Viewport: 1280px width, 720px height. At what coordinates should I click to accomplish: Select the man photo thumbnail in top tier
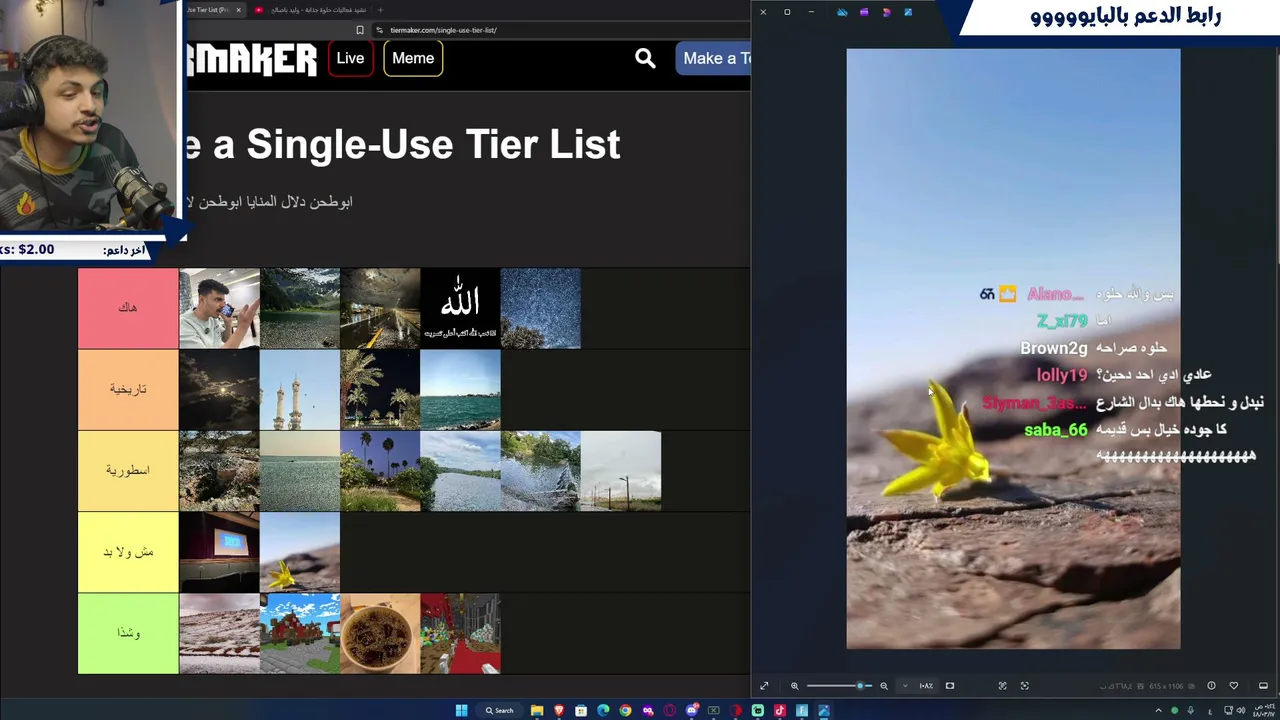point(220,308)
